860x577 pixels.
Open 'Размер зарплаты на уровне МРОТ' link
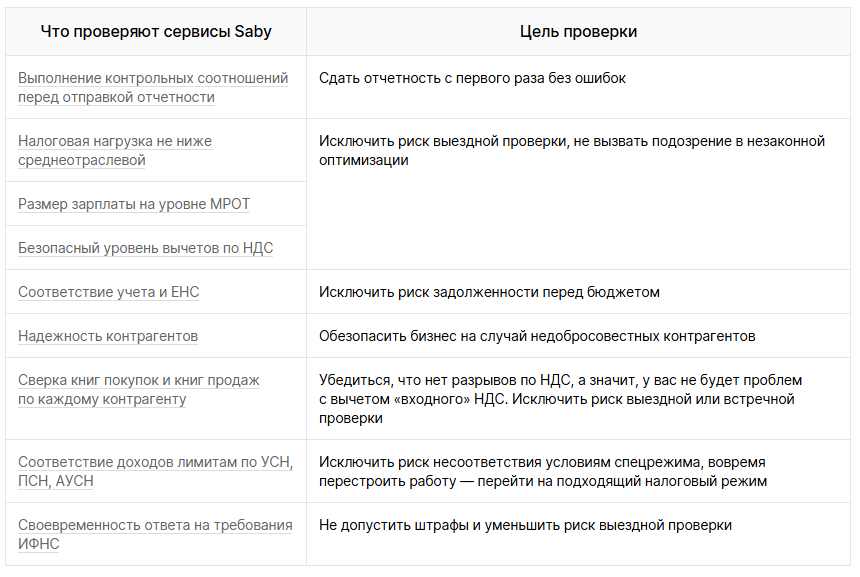(x=134, y=204)
